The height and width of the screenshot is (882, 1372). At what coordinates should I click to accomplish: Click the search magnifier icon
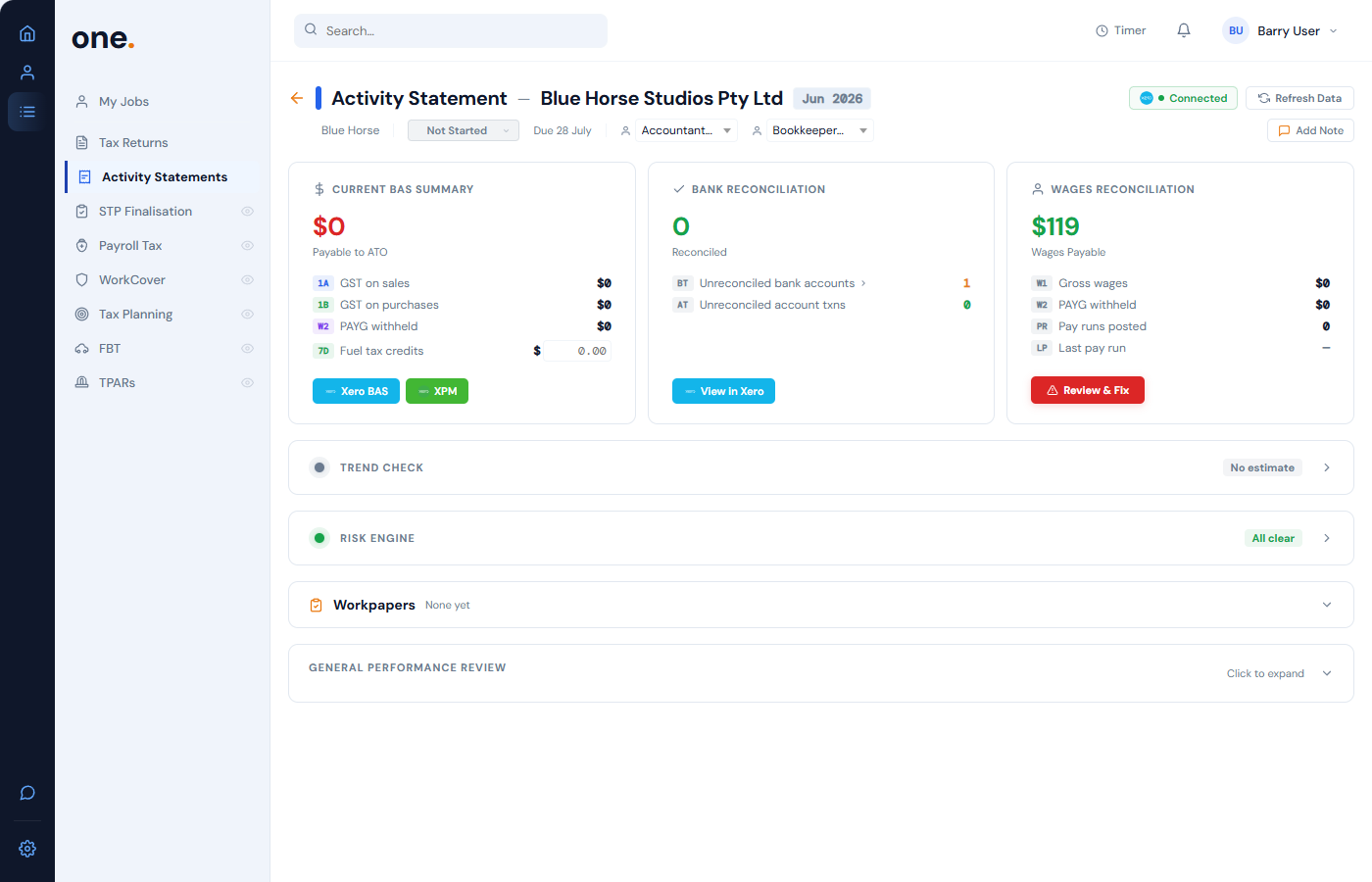(311, 29)
